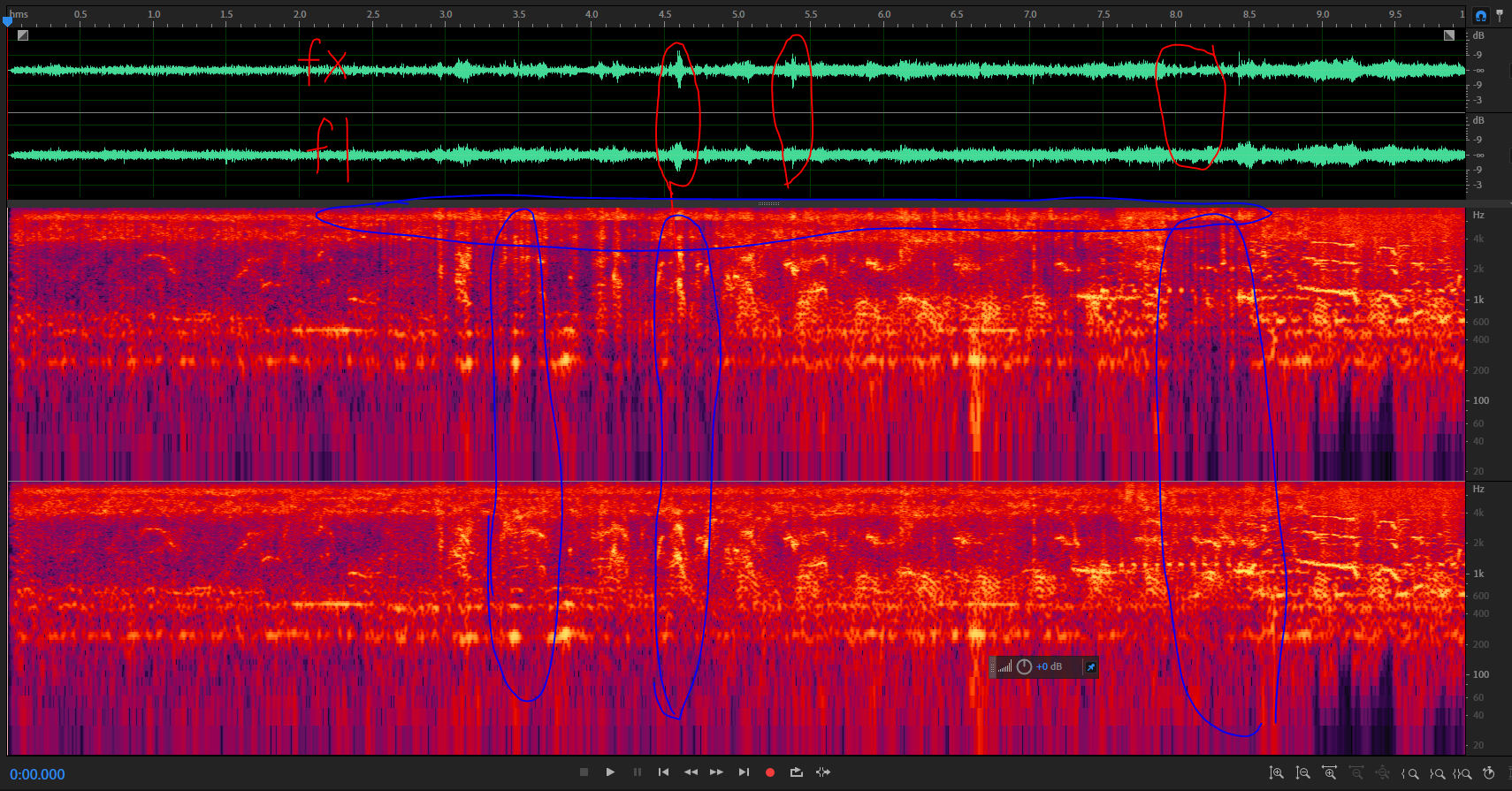Screen dimensions: 1512x791
Task: Toggle the HUD pin button
Action: point(1090,667)
